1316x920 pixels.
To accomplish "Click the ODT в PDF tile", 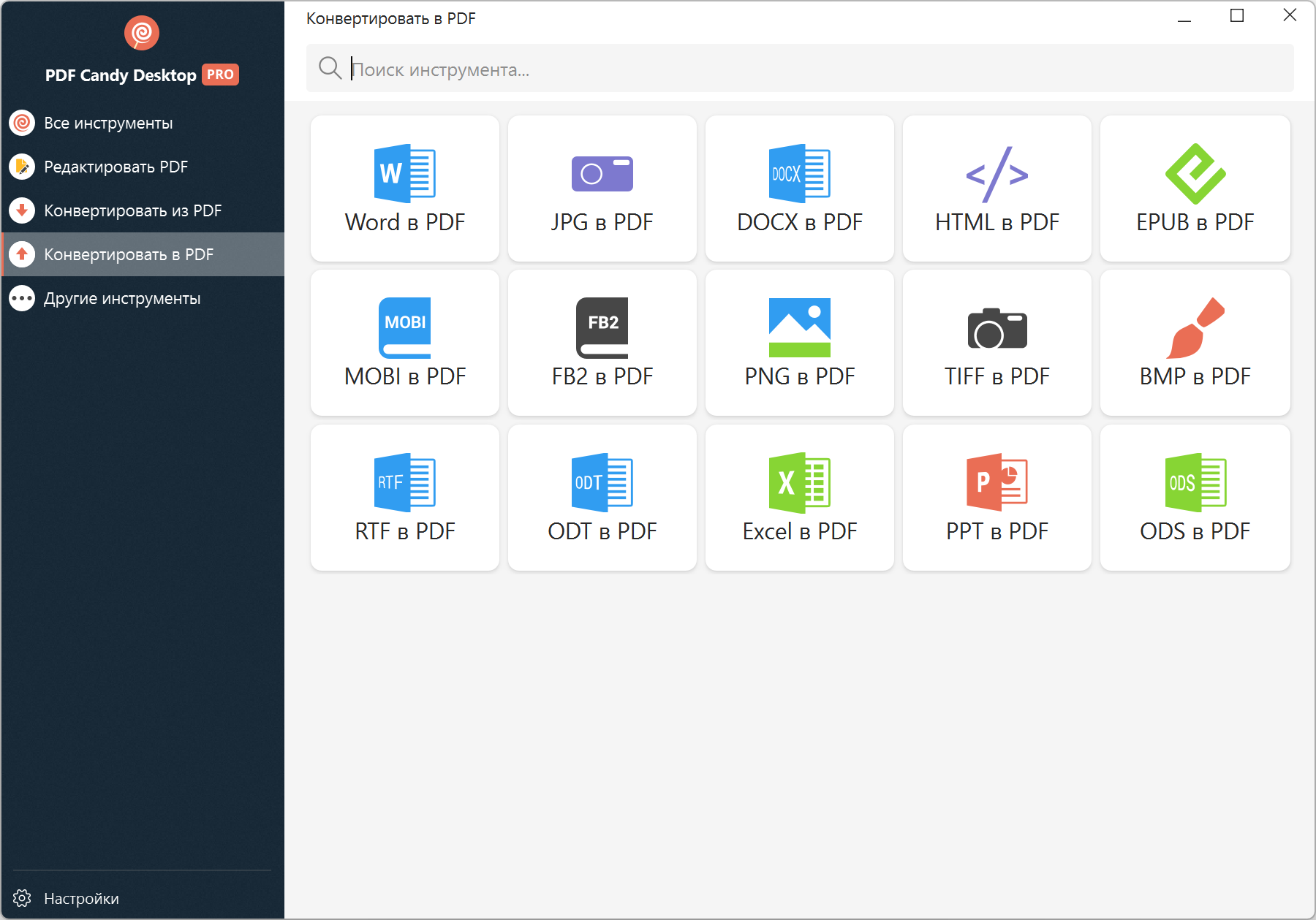I will pos(602,498).
